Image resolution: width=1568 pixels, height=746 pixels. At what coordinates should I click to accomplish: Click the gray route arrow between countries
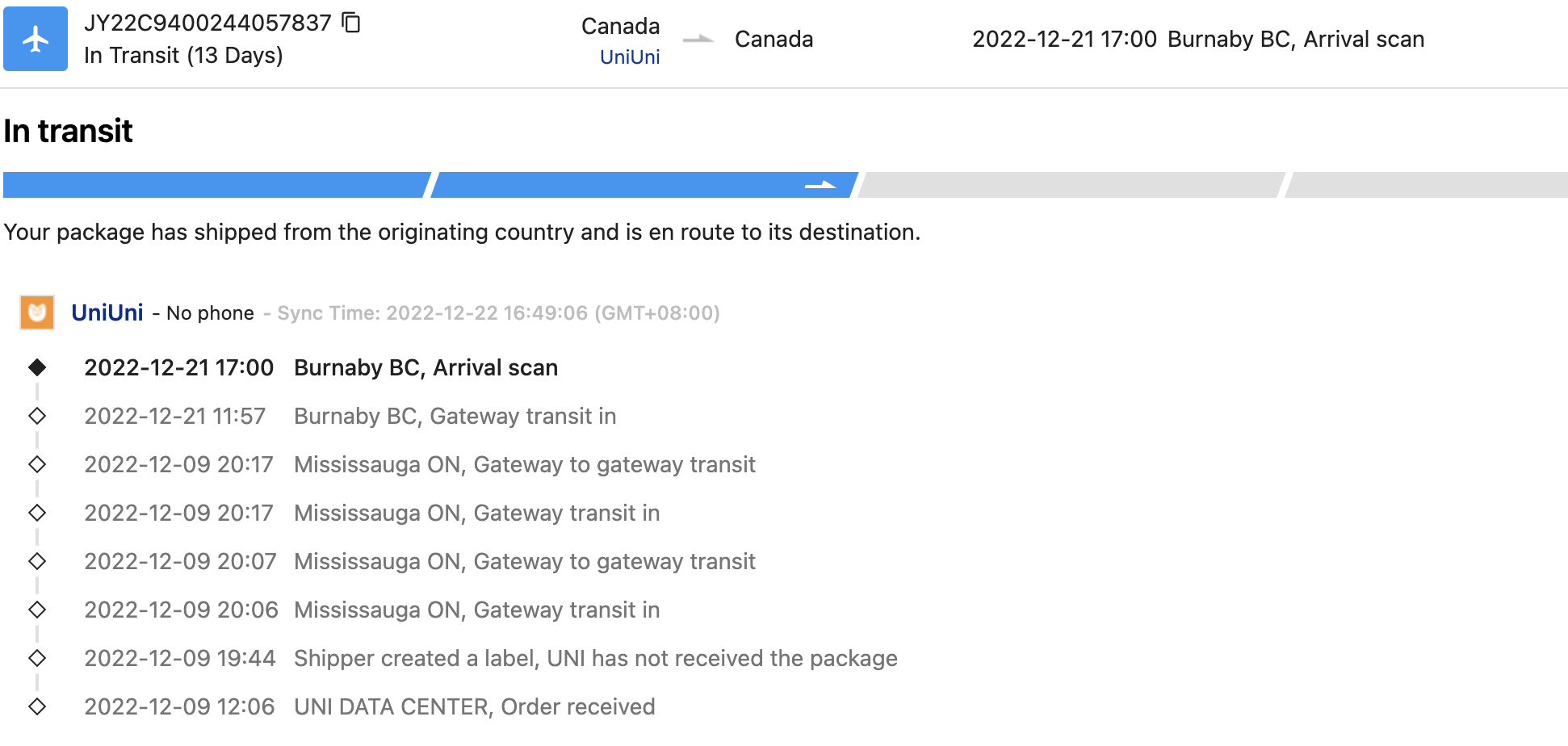[x=698, y=39]
